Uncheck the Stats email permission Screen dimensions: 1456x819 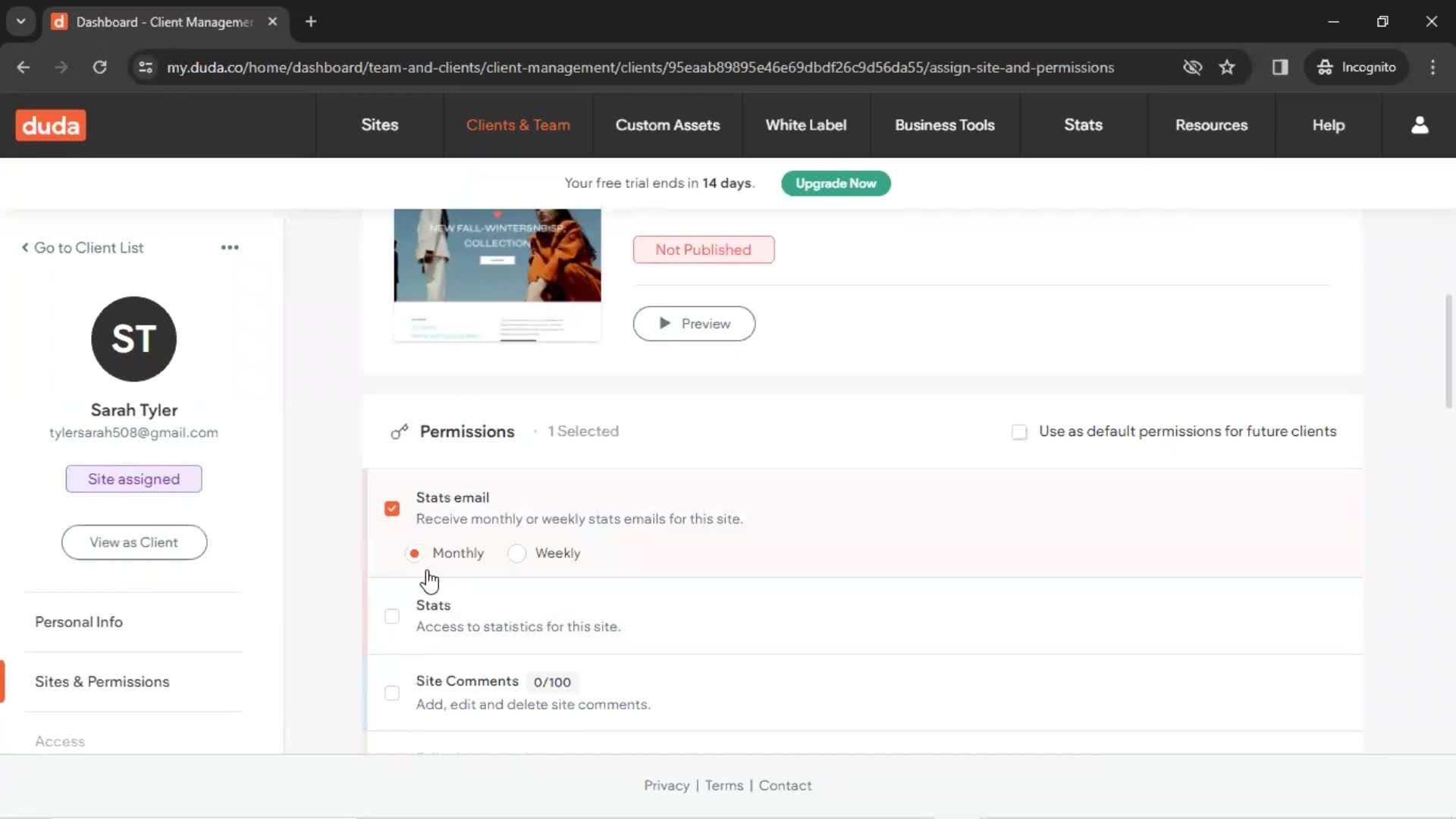click(392, 508)
